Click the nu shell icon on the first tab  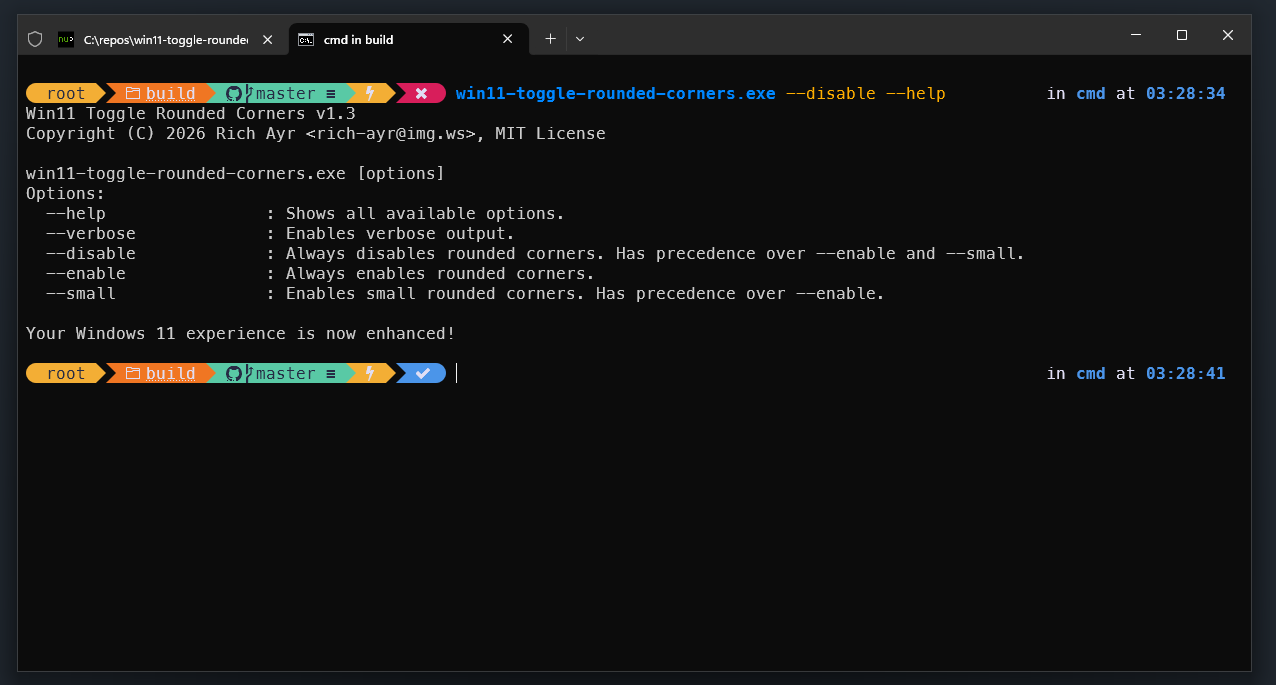coord(66,39)
